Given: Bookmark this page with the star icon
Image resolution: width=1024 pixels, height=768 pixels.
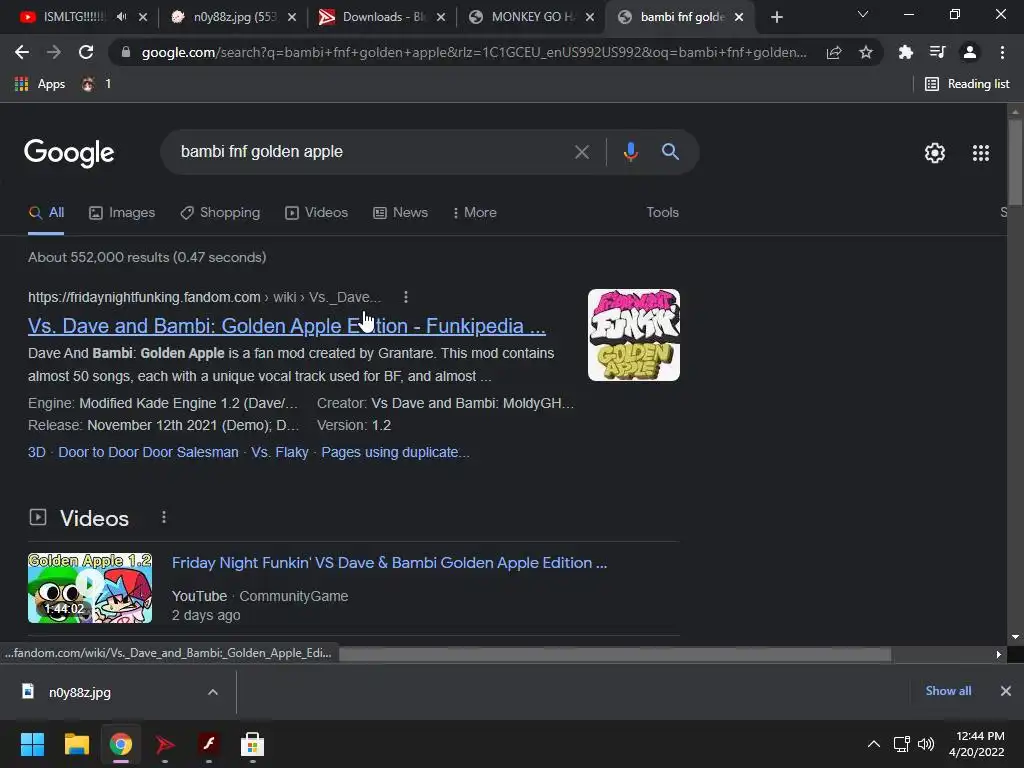Looking at the screenshot, I should 866,52.
